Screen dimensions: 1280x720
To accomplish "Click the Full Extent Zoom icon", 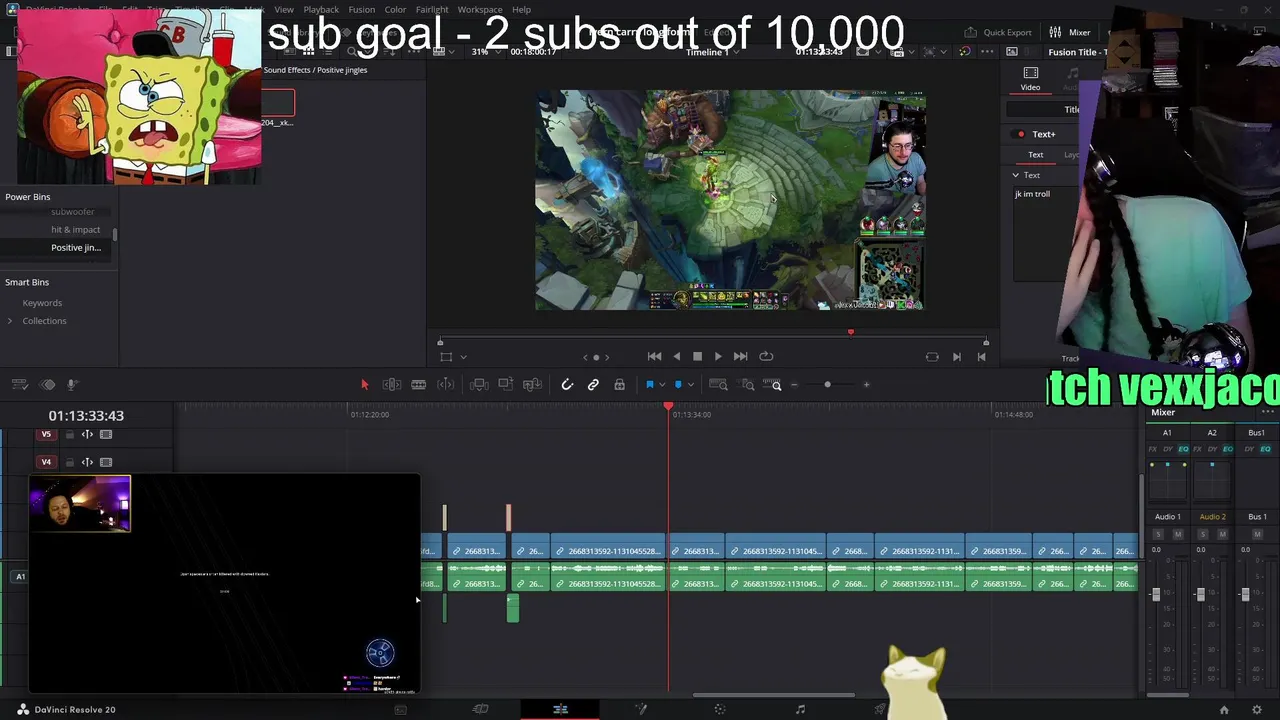I will click(x=718, y=385).
